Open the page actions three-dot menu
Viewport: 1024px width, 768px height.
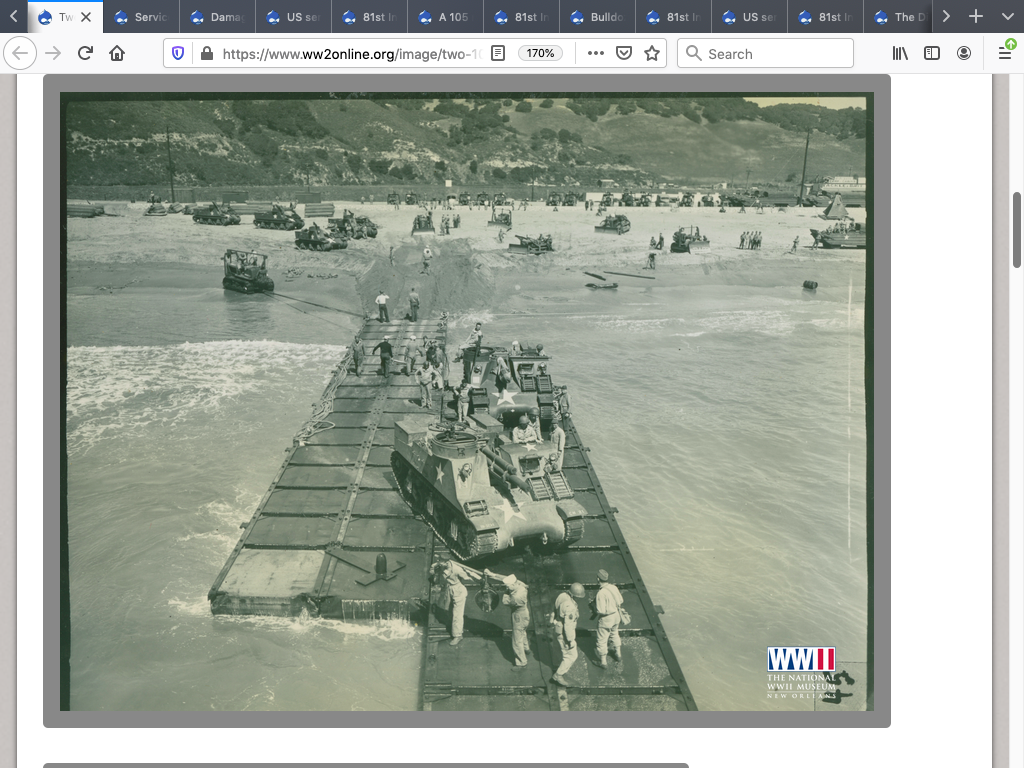596,54
